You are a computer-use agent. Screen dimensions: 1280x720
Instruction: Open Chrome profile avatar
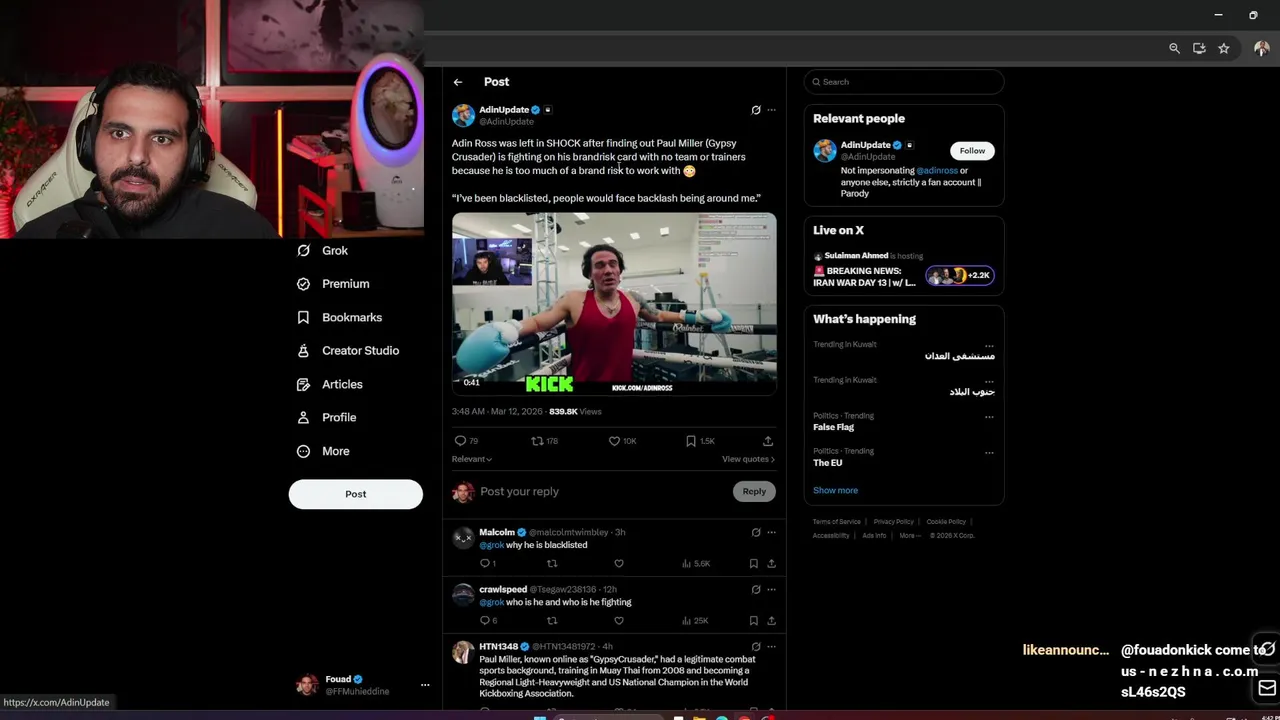1261,48
